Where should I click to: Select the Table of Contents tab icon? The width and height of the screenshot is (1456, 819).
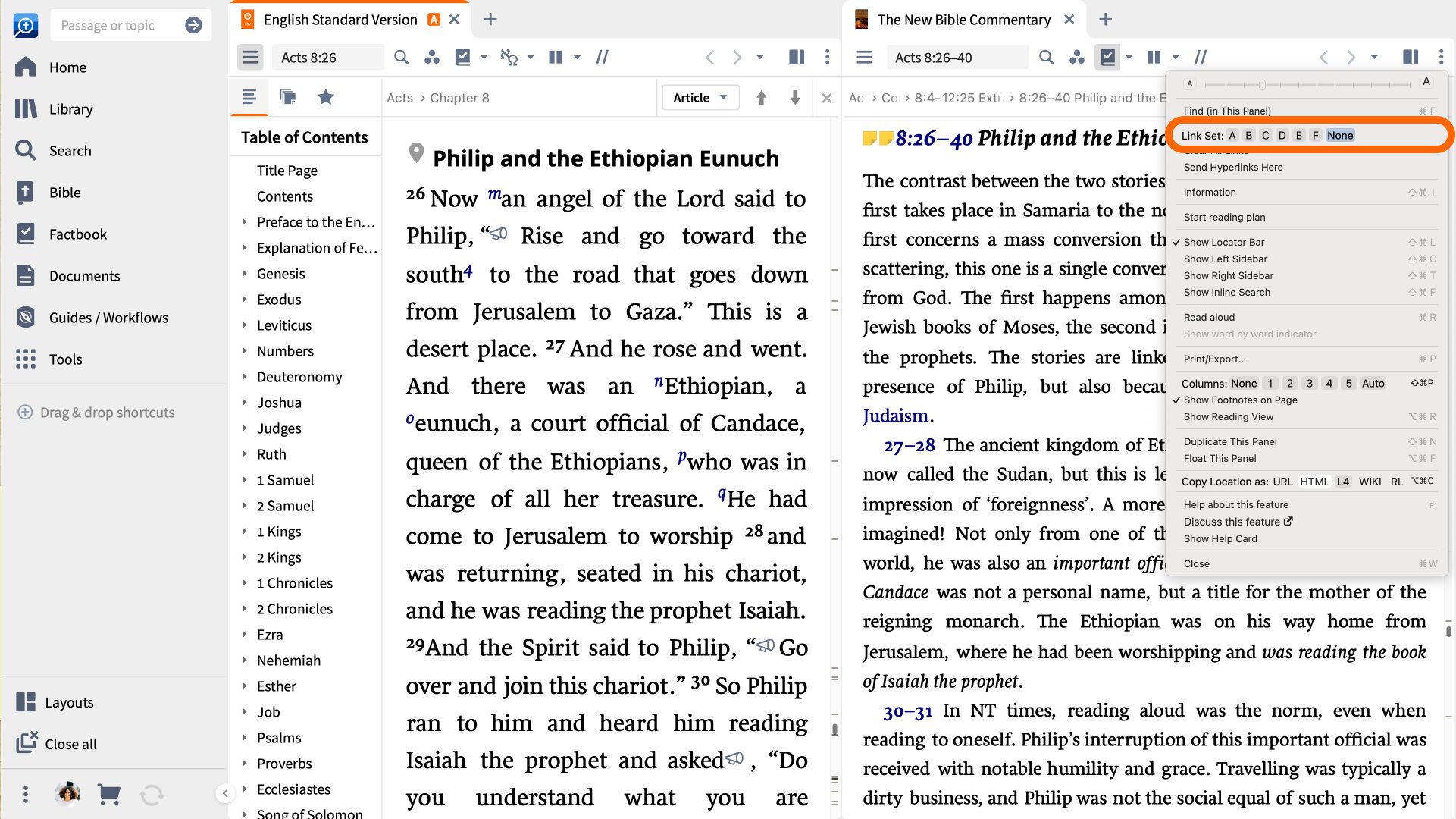coord(249,96)
